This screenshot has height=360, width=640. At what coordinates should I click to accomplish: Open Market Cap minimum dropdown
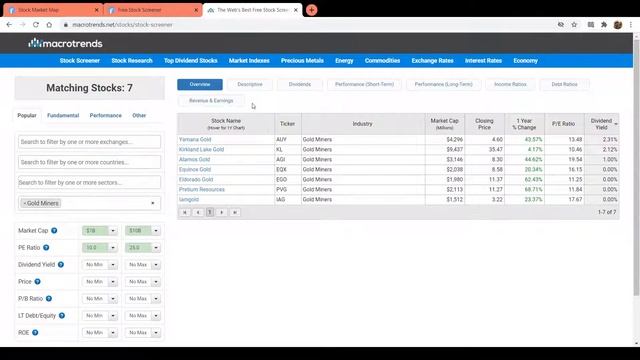click(113, 231)
